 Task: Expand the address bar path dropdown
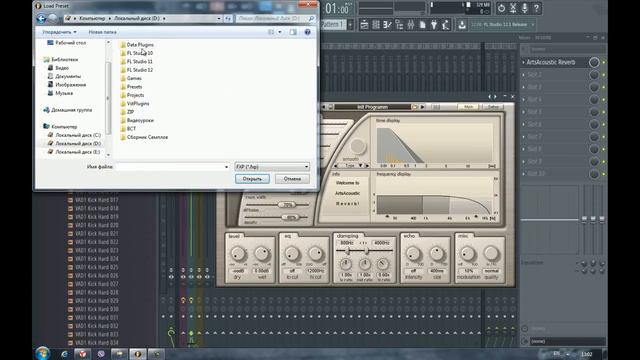(219, 18)
